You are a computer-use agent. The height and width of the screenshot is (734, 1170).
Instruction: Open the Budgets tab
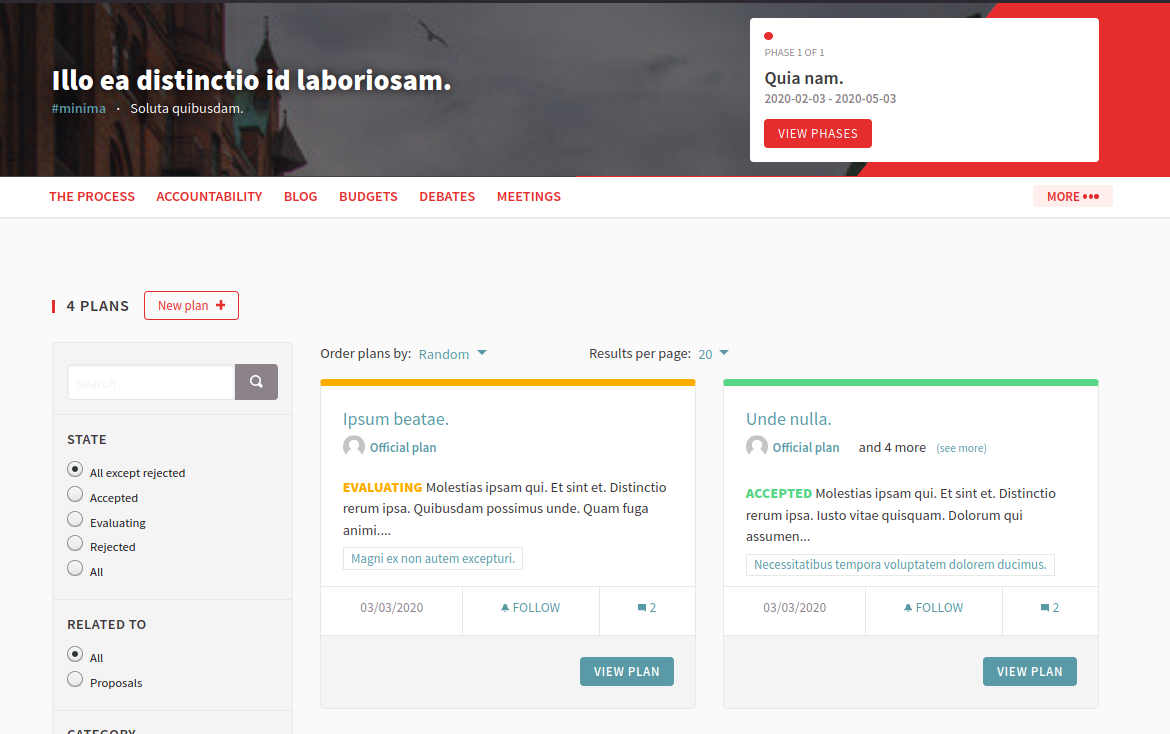[368, 197]
